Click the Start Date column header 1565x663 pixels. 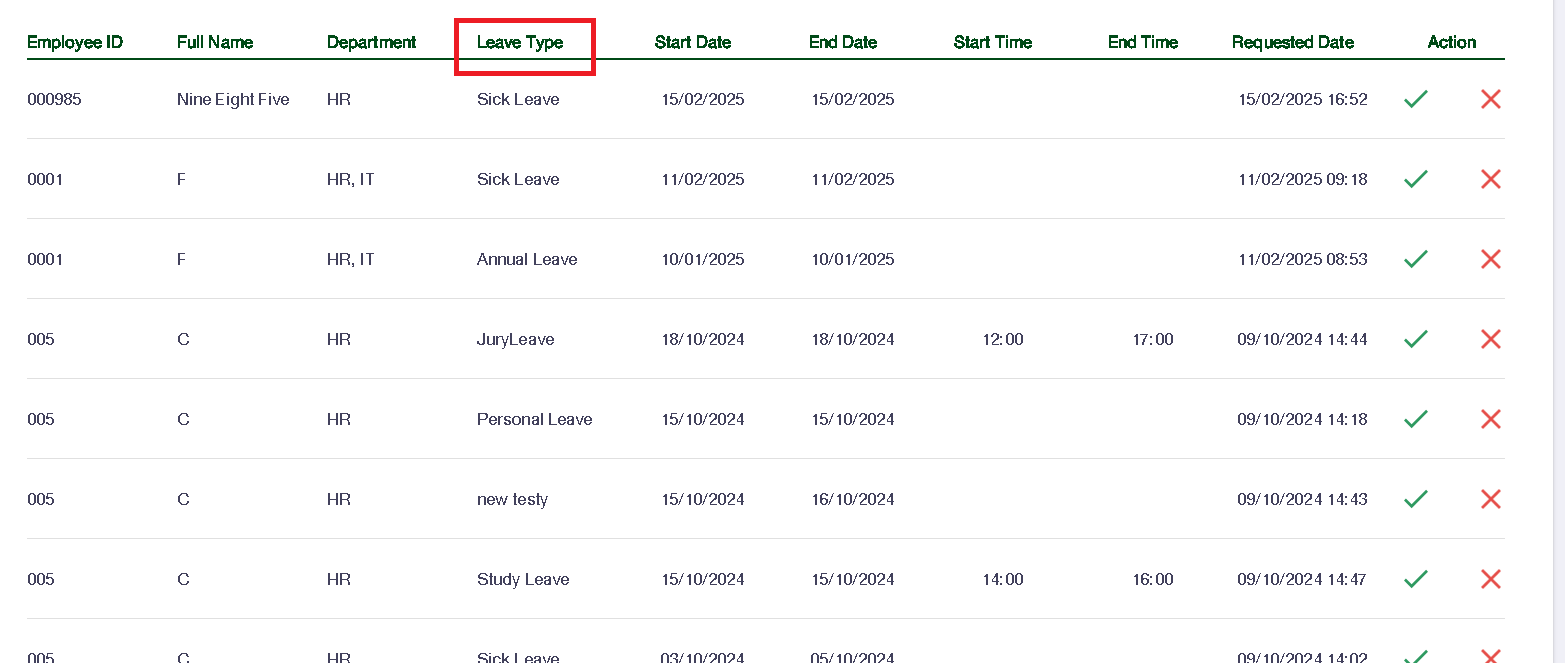coord(692,42)
